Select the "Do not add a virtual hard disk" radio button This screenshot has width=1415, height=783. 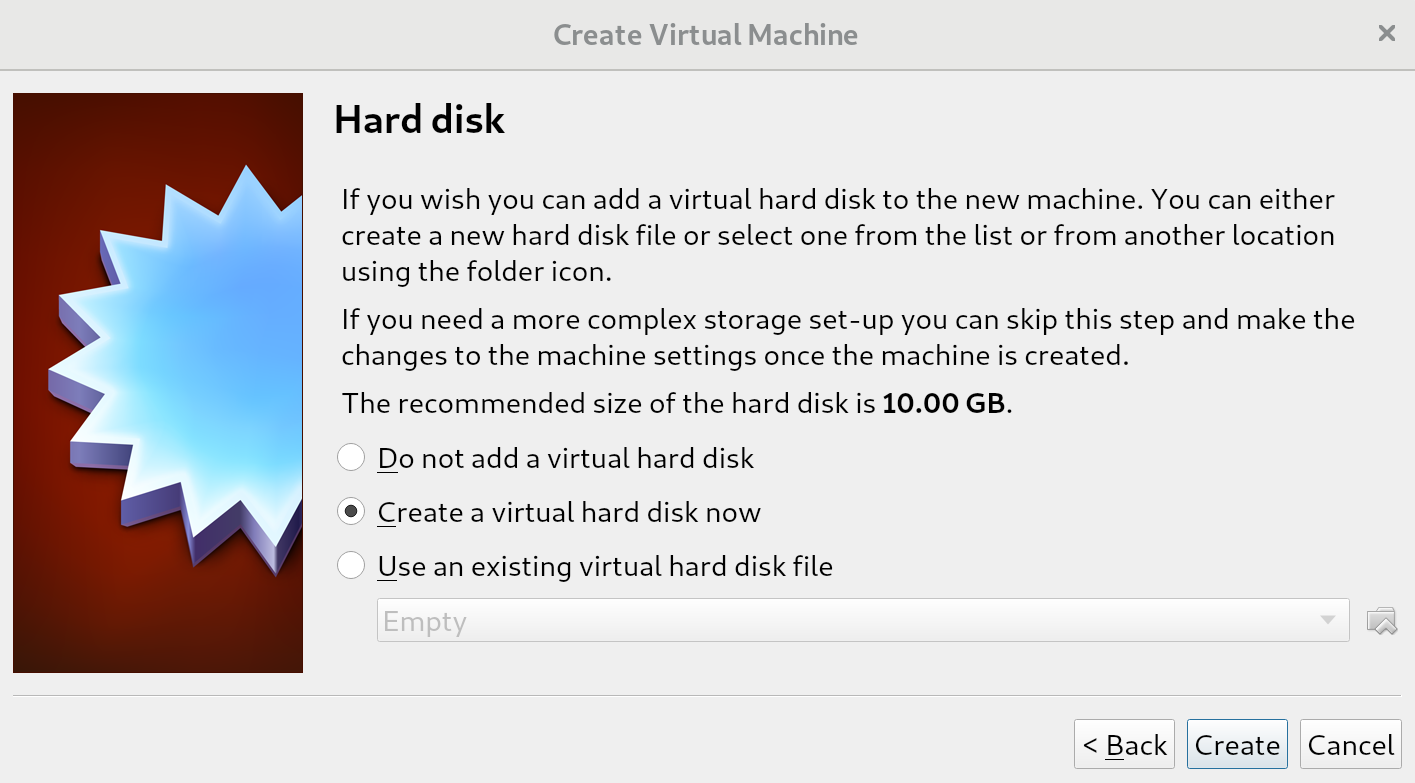coord(351,458)
